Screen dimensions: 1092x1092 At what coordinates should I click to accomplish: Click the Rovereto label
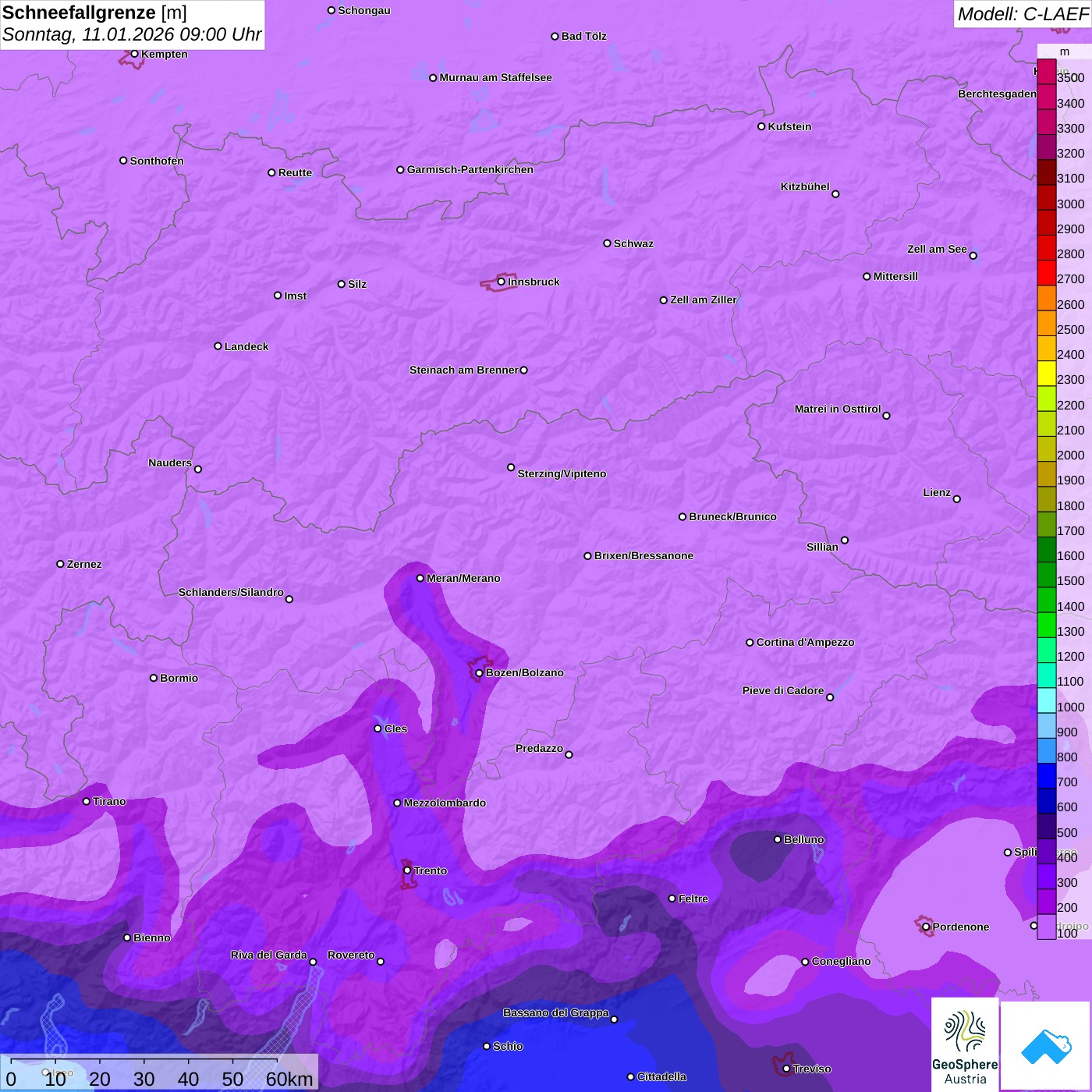pos(351,955)
